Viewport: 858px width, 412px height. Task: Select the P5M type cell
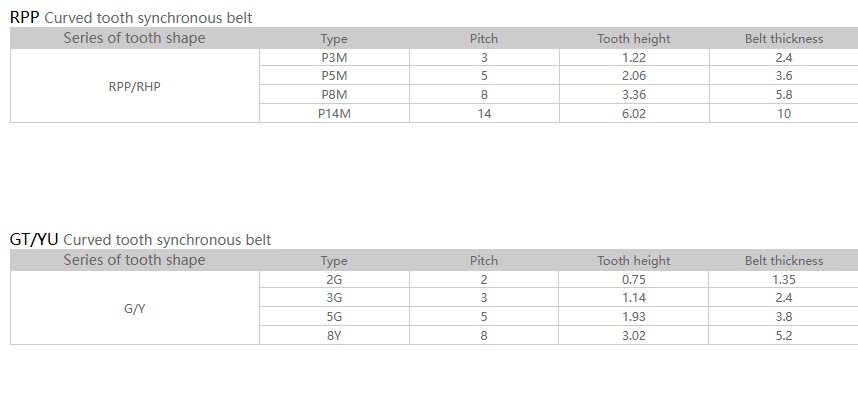click(x=334, y=76)
